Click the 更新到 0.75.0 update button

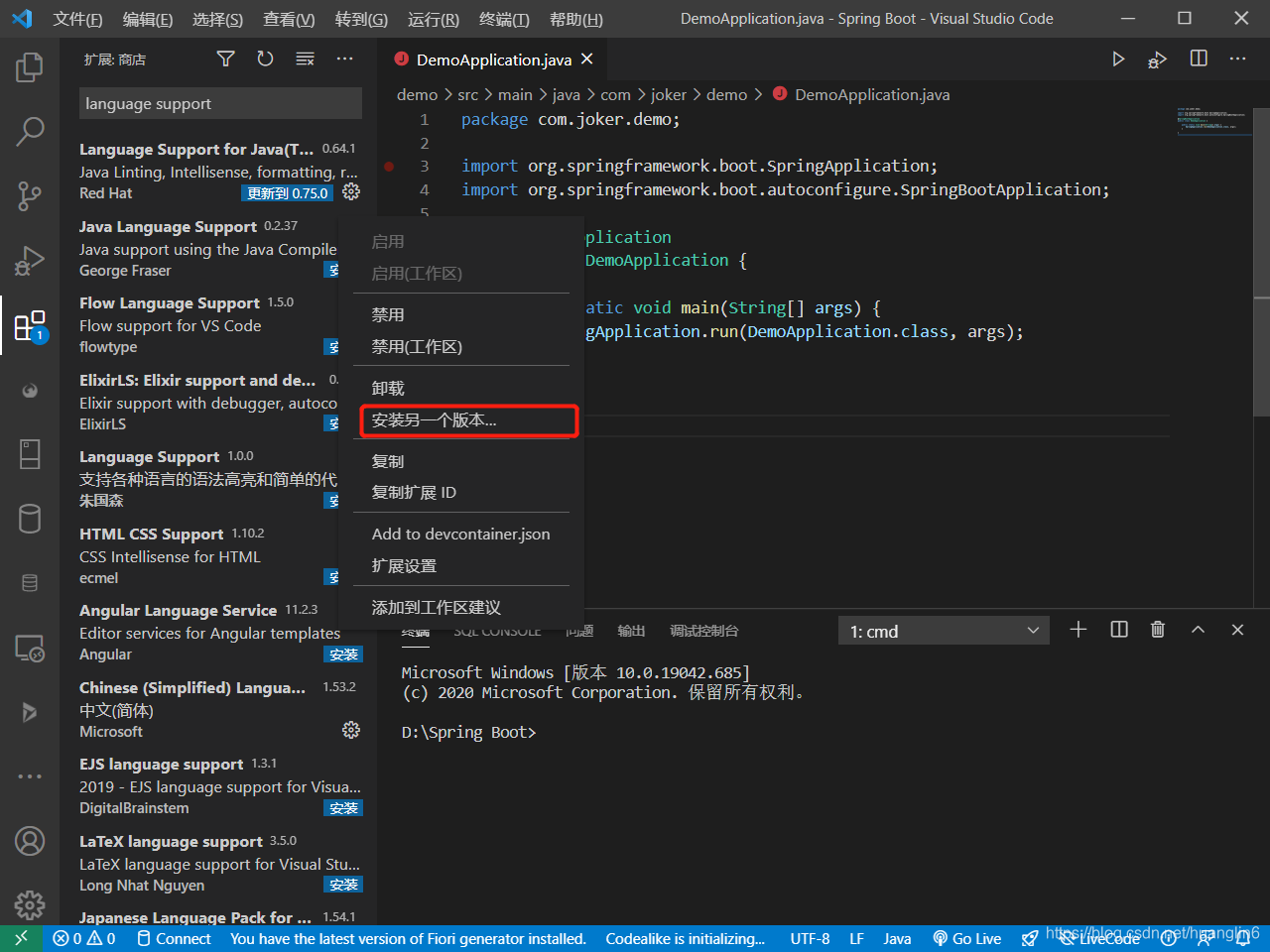pos(287,193)
